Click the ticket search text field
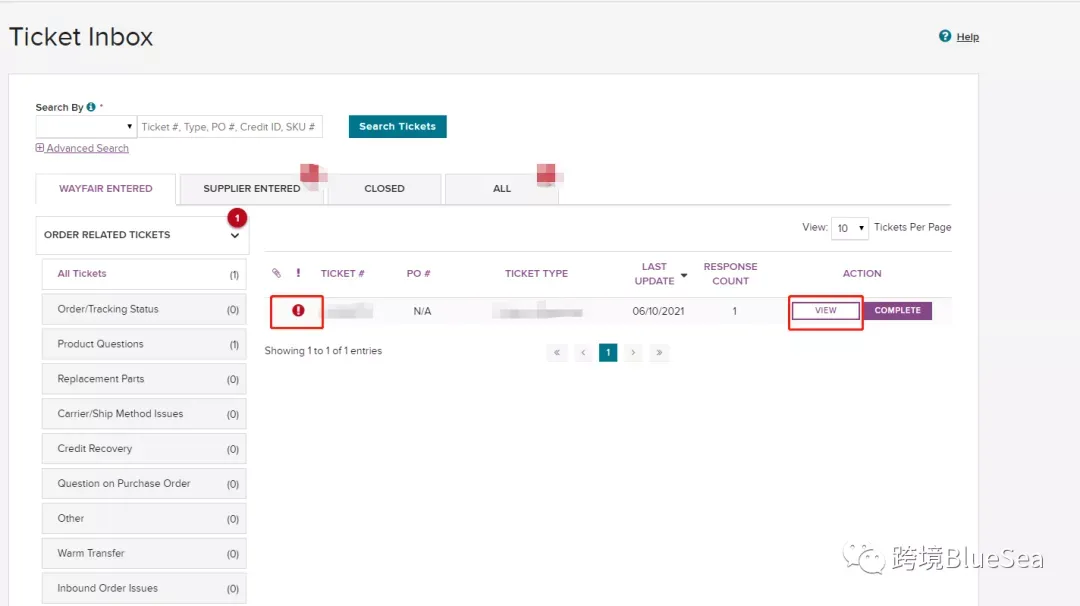Image resolution: width=1080 pixels, height=606 pixels. (229, 127)
